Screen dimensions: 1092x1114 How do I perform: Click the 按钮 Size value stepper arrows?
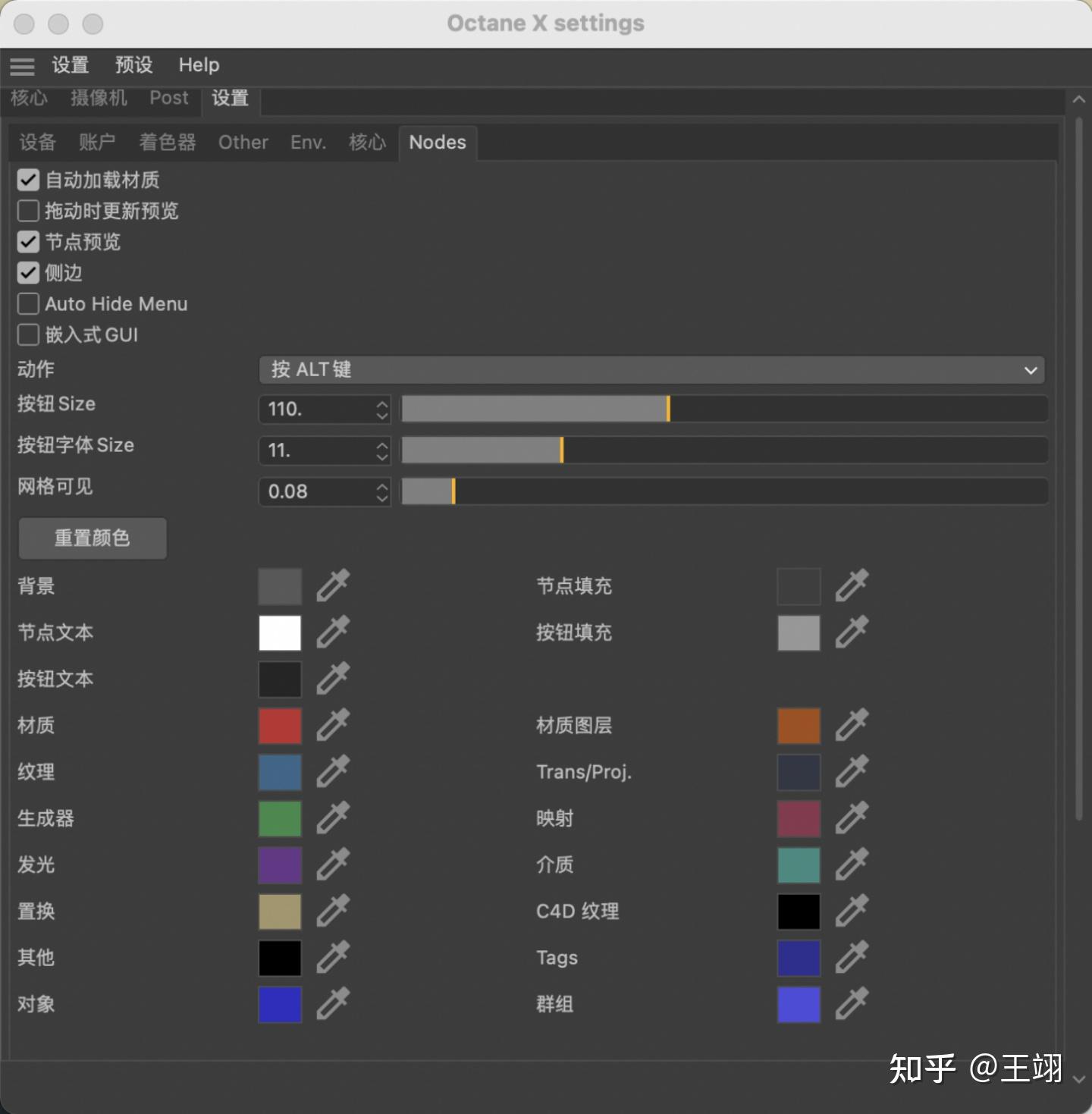(x=381, y=410)
